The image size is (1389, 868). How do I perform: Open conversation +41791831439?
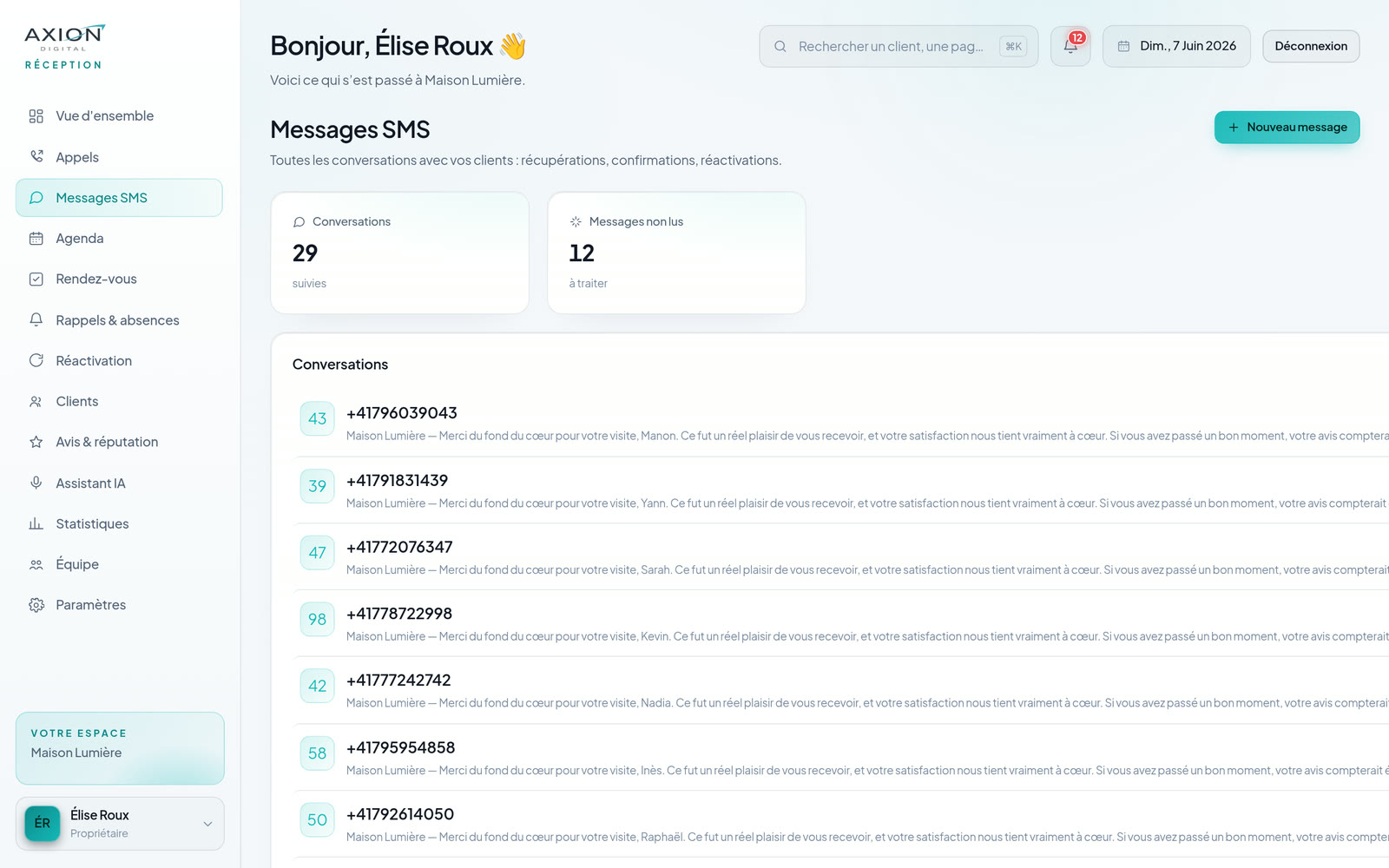[x=840, y=490]
